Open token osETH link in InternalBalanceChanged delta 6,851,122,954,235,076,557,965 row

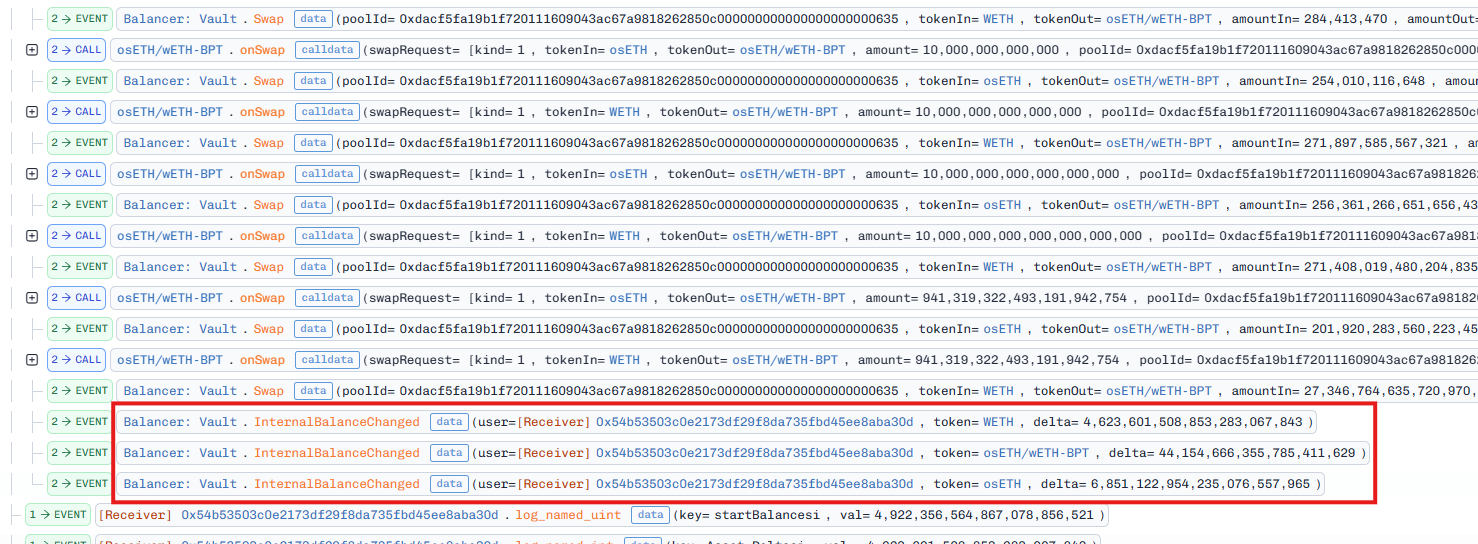click(1002, 484)
